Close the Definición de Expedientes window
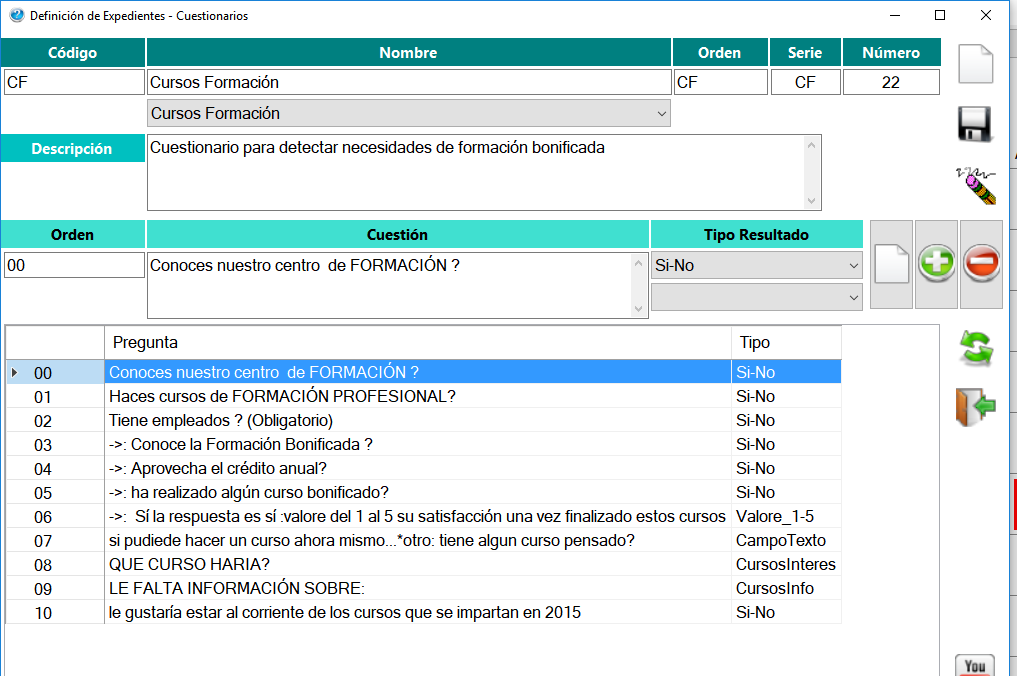This screenshot has height=676, width=1017. [986, 15]
